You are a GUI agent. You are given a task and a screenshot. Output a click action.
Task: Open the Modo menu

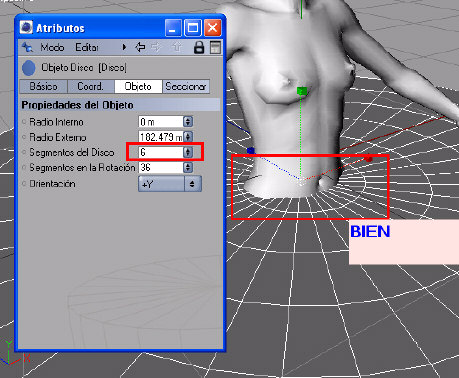(x=52, y=48)
